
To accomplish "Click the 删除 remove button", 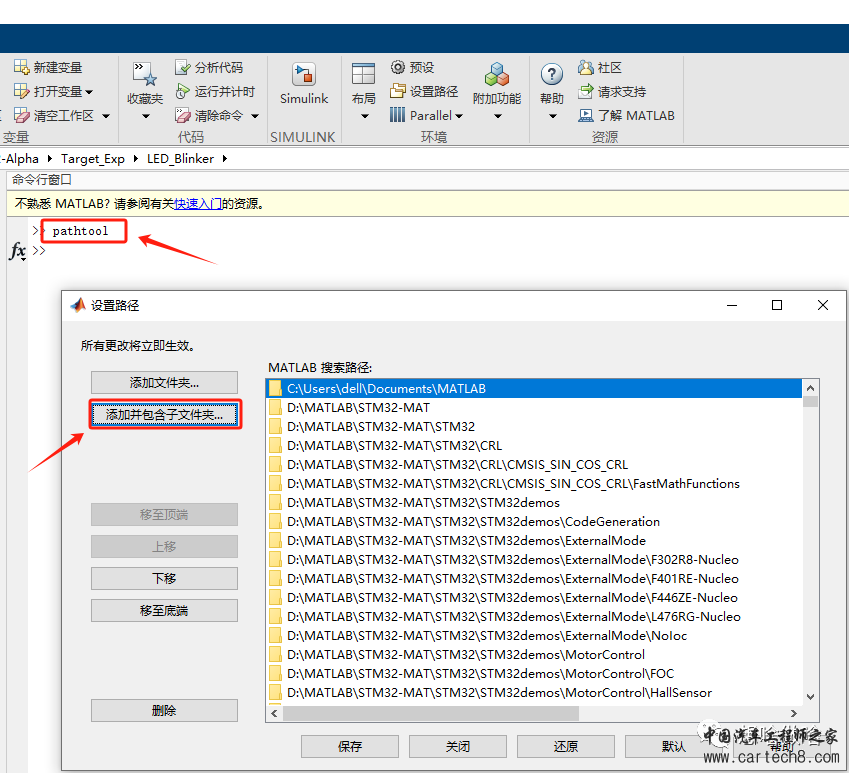I will [x=164, y=711].
